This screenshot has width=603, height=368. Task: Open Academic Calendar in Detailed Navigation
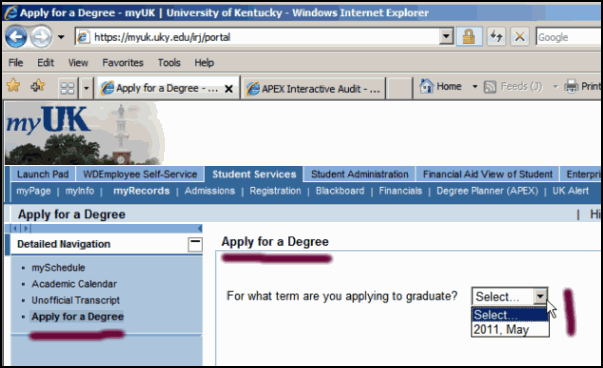74,284
